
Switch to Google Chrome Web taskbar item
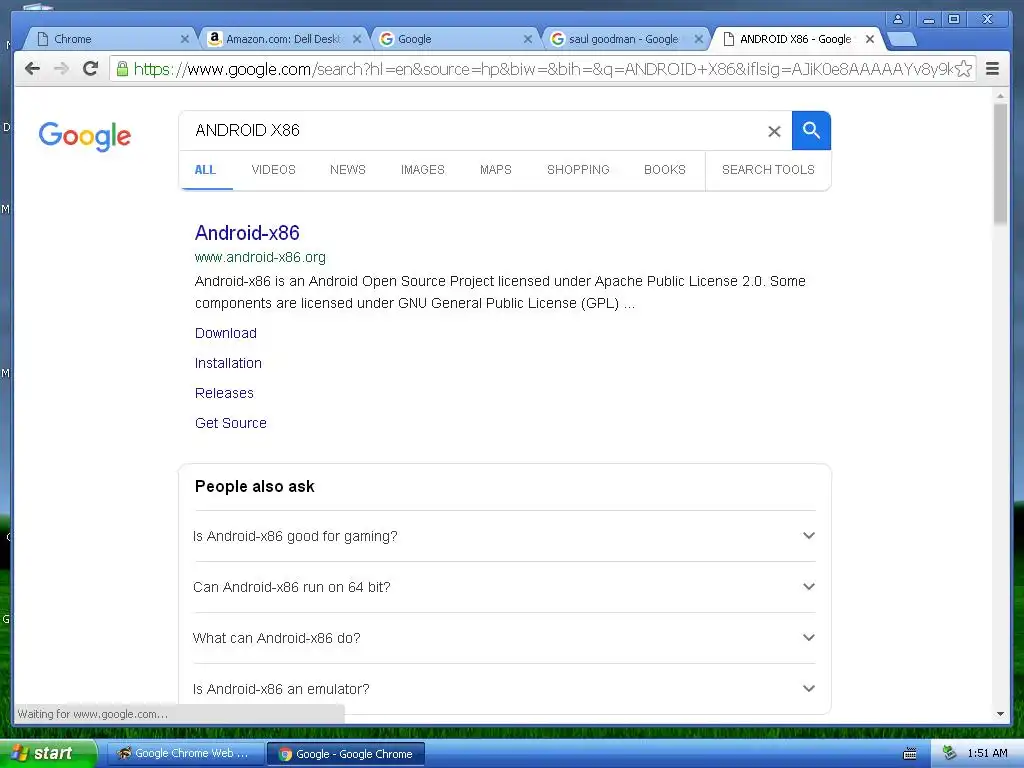click(184, 754)
